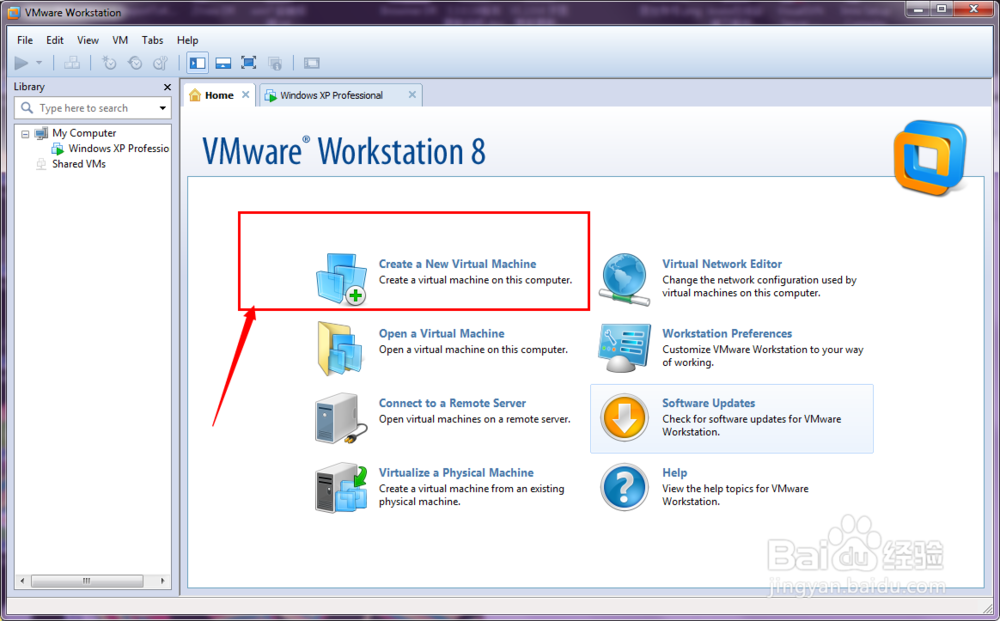Click the Virtualize a Physical Machine link
The height and width of the screenshot is (621, 1000).
pyautogui.click(x=456, y=472)
